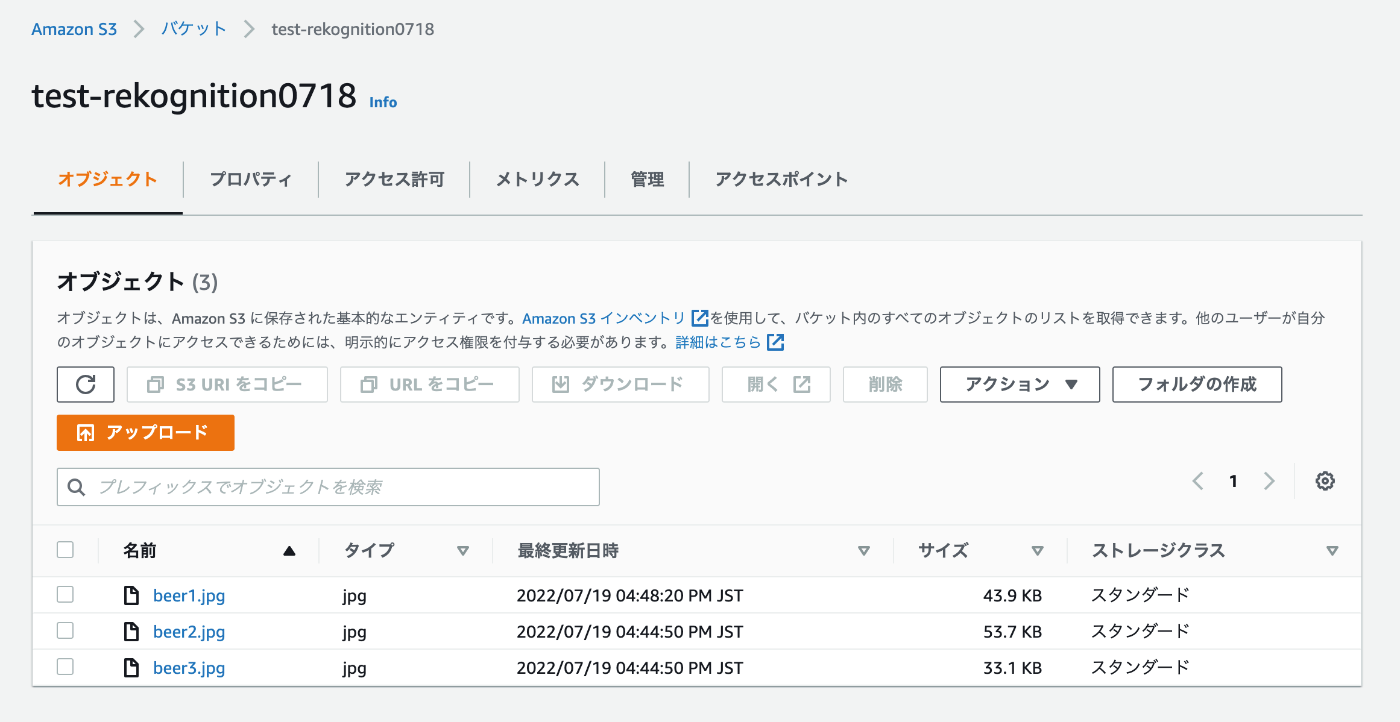Click the test-rekognition0718 breadcrumb text
The height and width of the screenshot is (722, 1400).
point(353,29)
